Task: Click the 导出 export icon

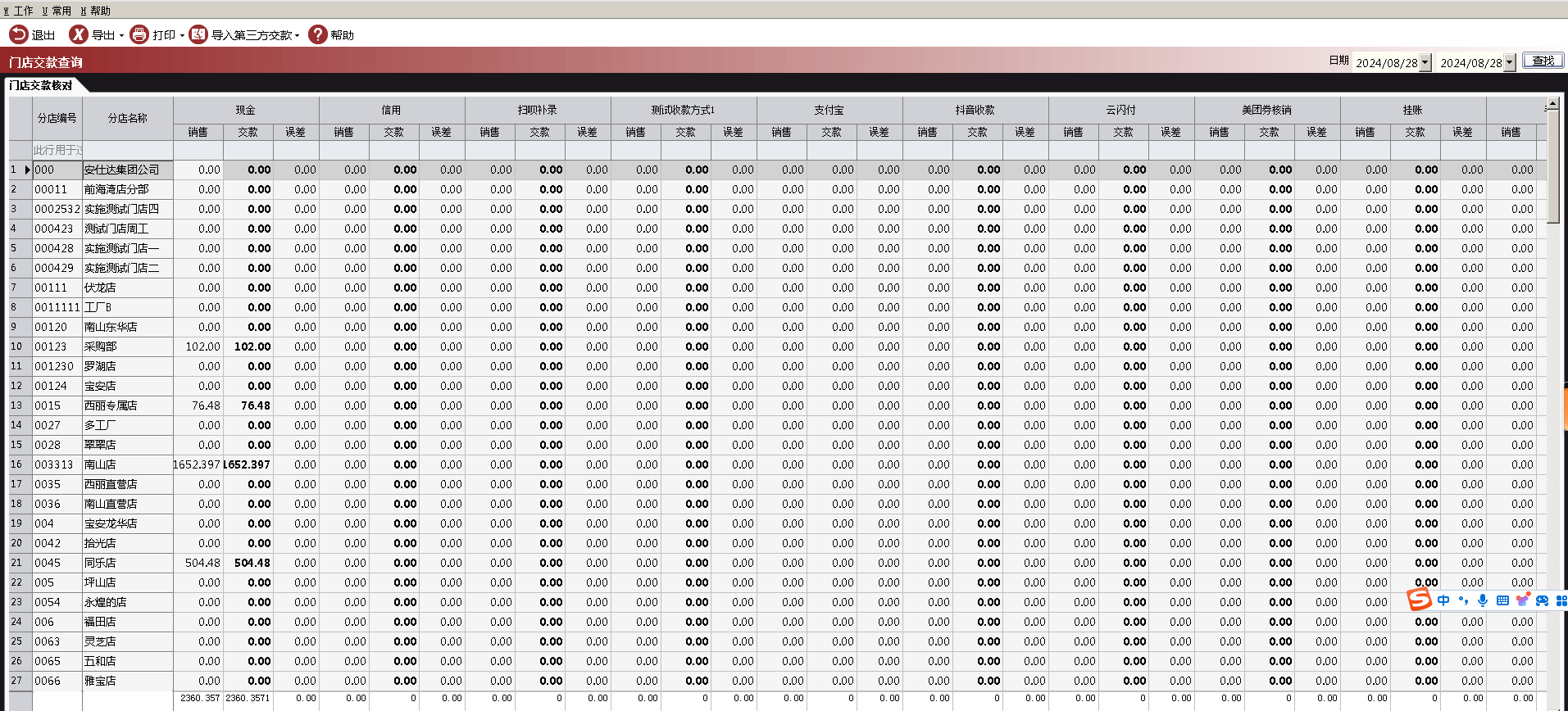Action: pos(78,34)
